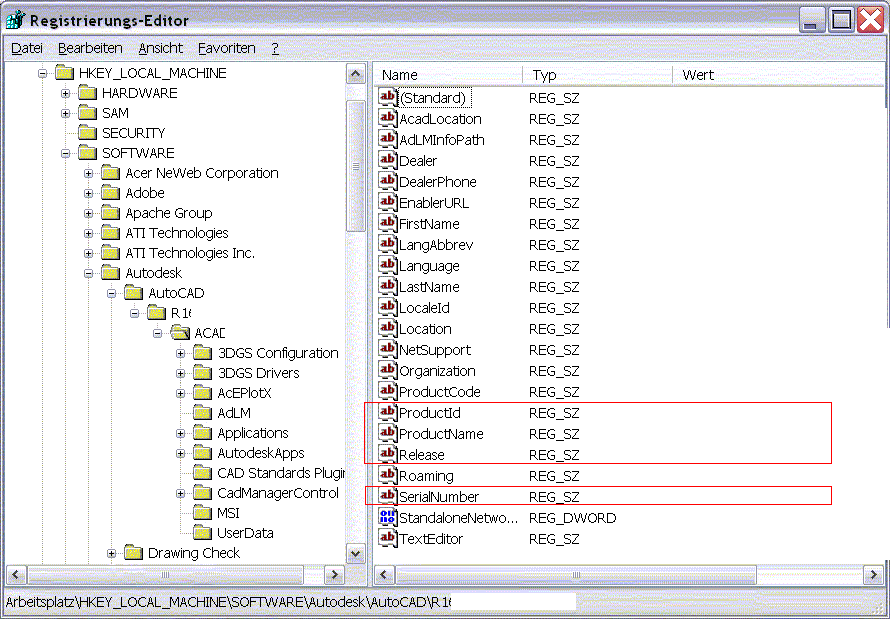Click the AcadLocation string value icon
890x619 pixels.
[x=388, y=118]
